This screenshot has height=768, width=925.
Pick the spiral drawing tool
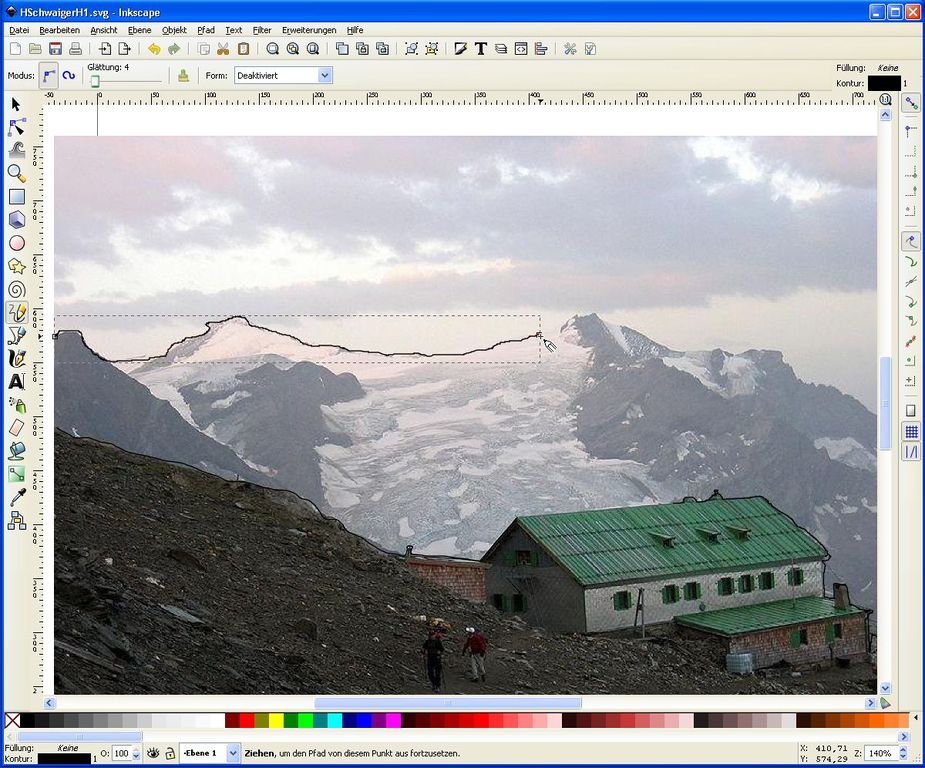tap(16, 289)
